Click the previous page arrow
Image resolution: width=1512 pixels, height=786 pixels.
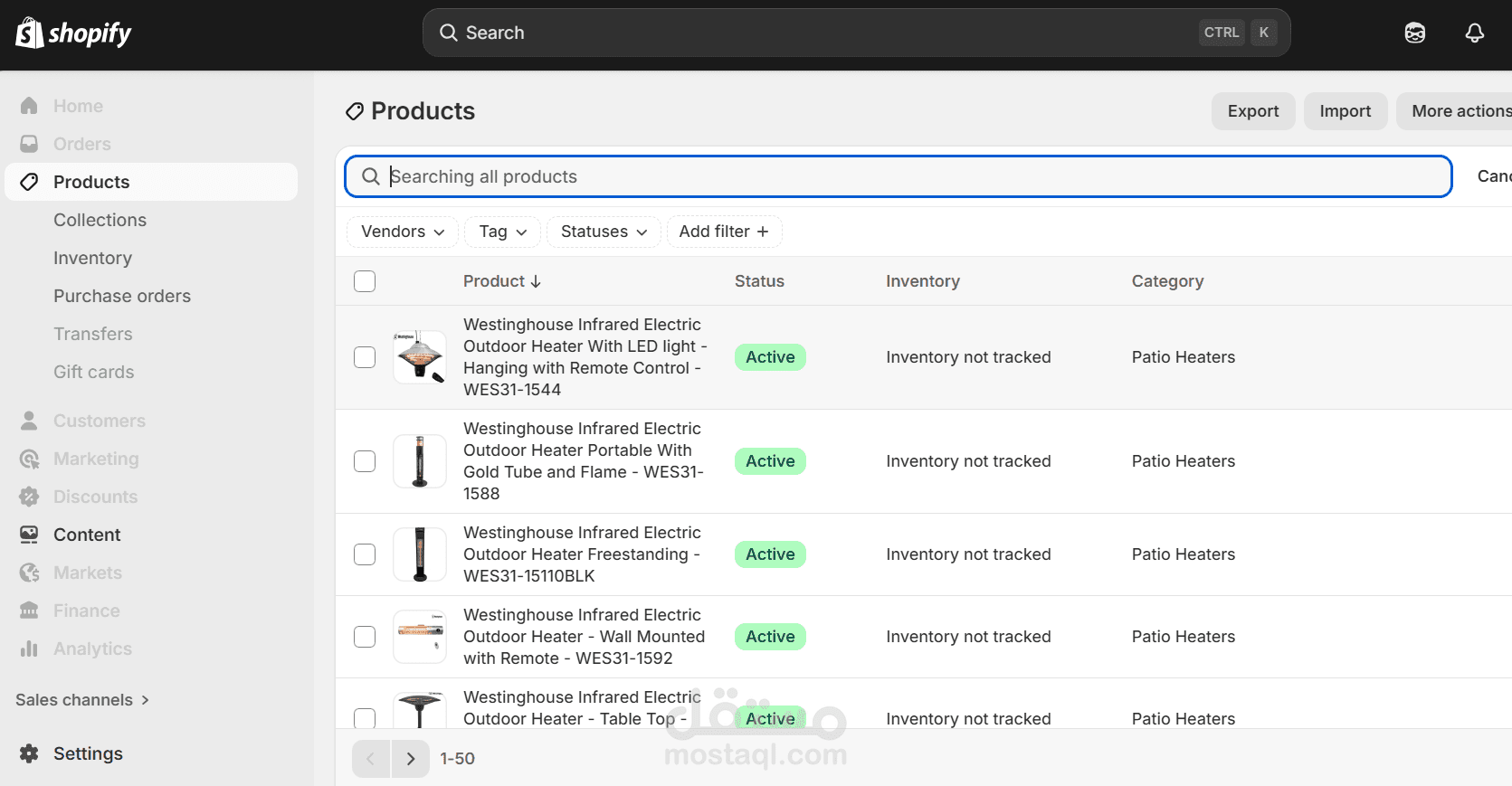[371, 759]
